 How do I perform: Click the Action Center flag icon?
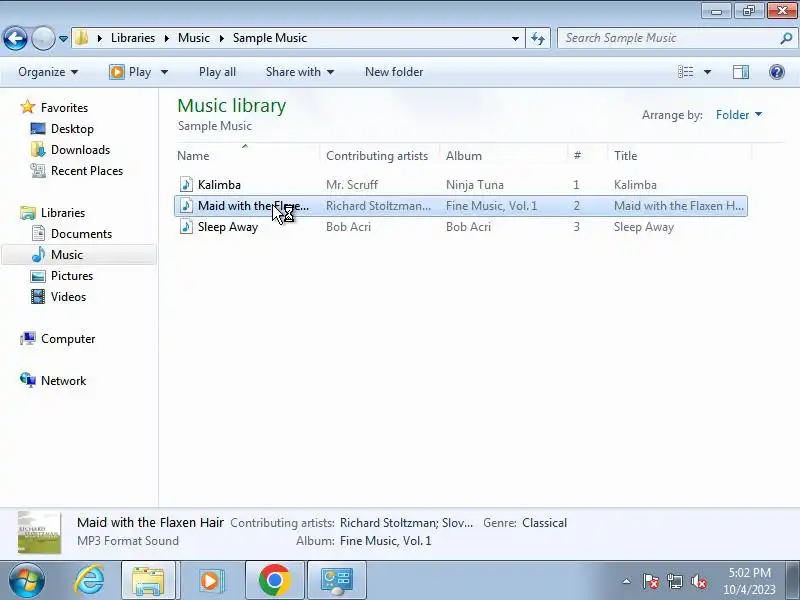click(x=651, y=581)
